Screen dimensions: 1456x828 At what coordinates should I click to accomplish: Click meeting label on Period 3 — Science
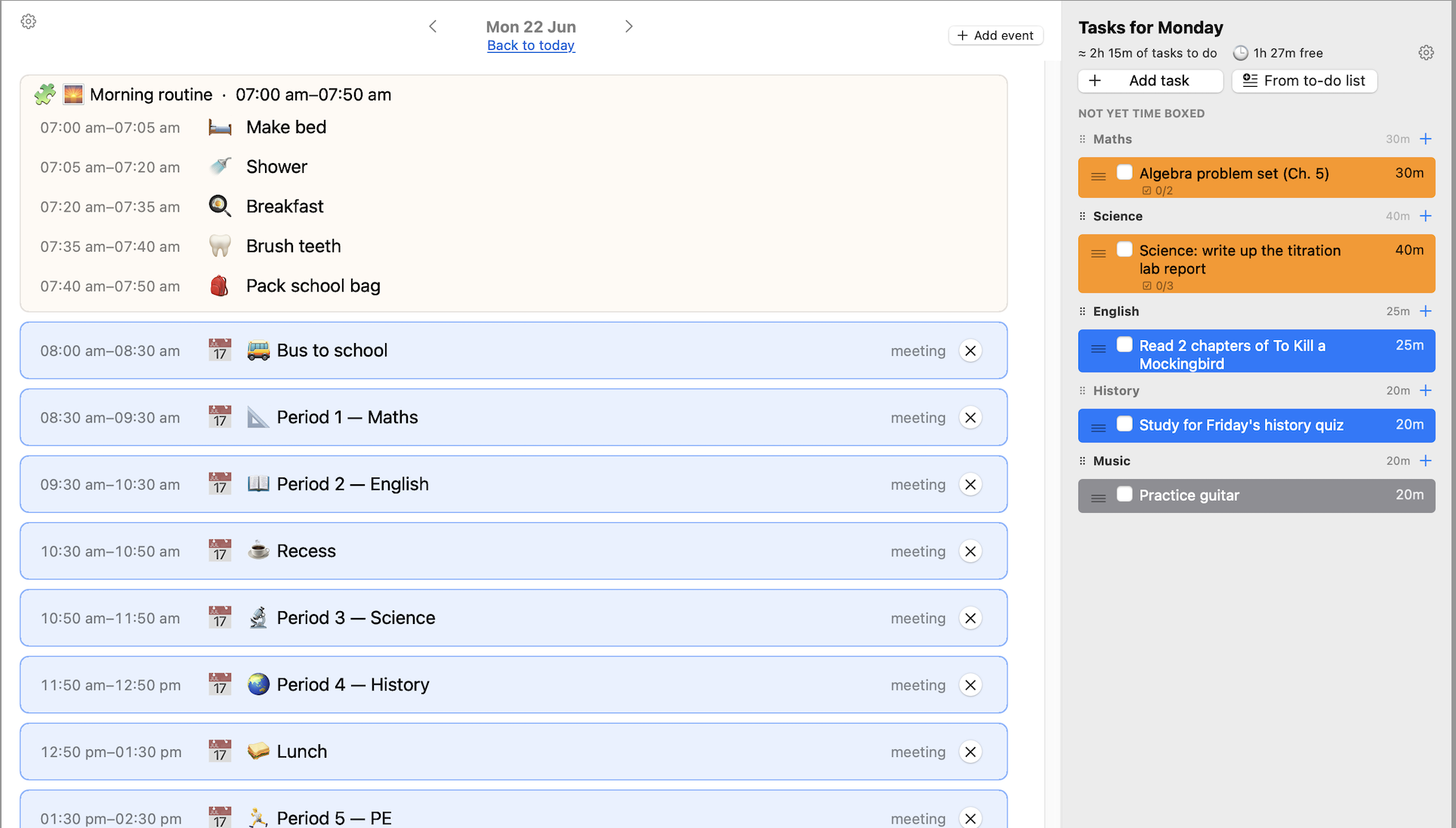918,618
